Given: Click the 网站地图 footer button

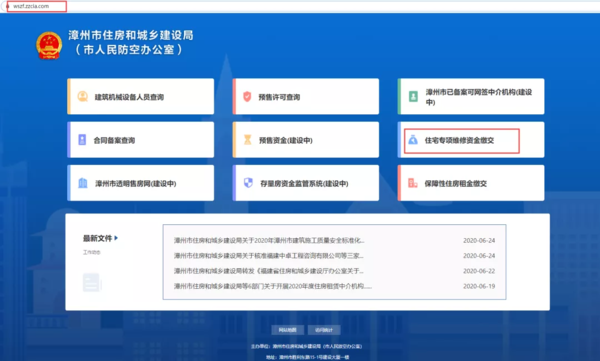Looking at the screenshot, I should pyautogui.click(x=288, y=330).
